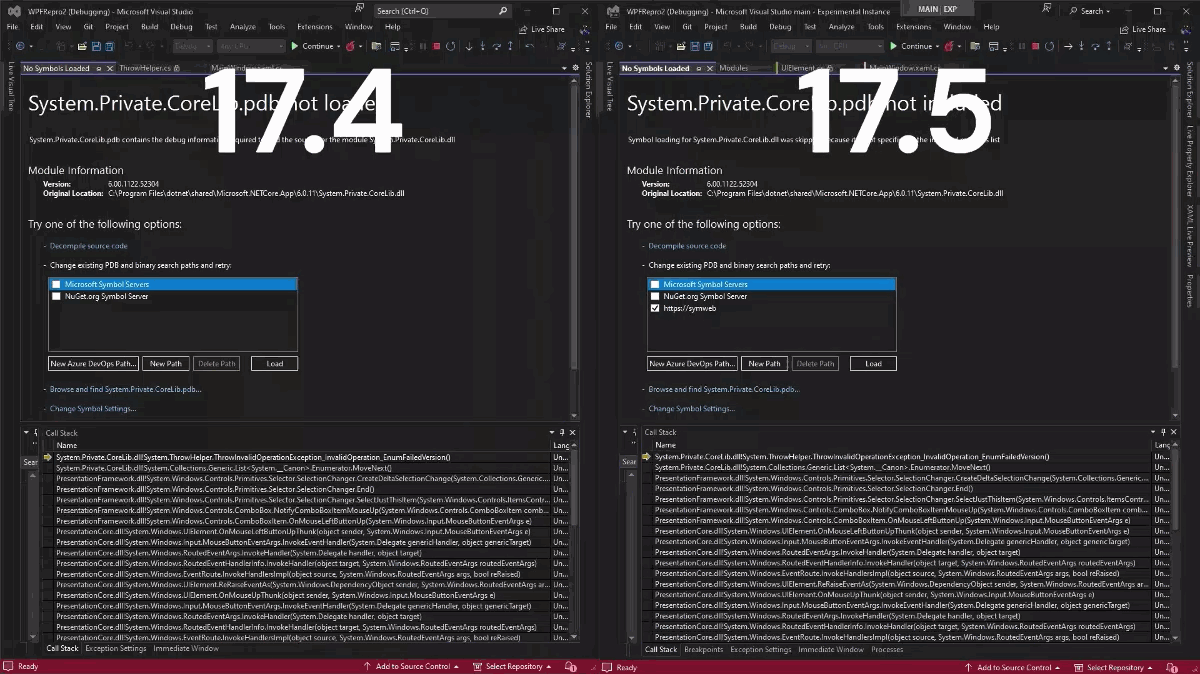Open Extensions menu in right window
1200x674 pixels.
pyautogui.click(x=913, y=27)
